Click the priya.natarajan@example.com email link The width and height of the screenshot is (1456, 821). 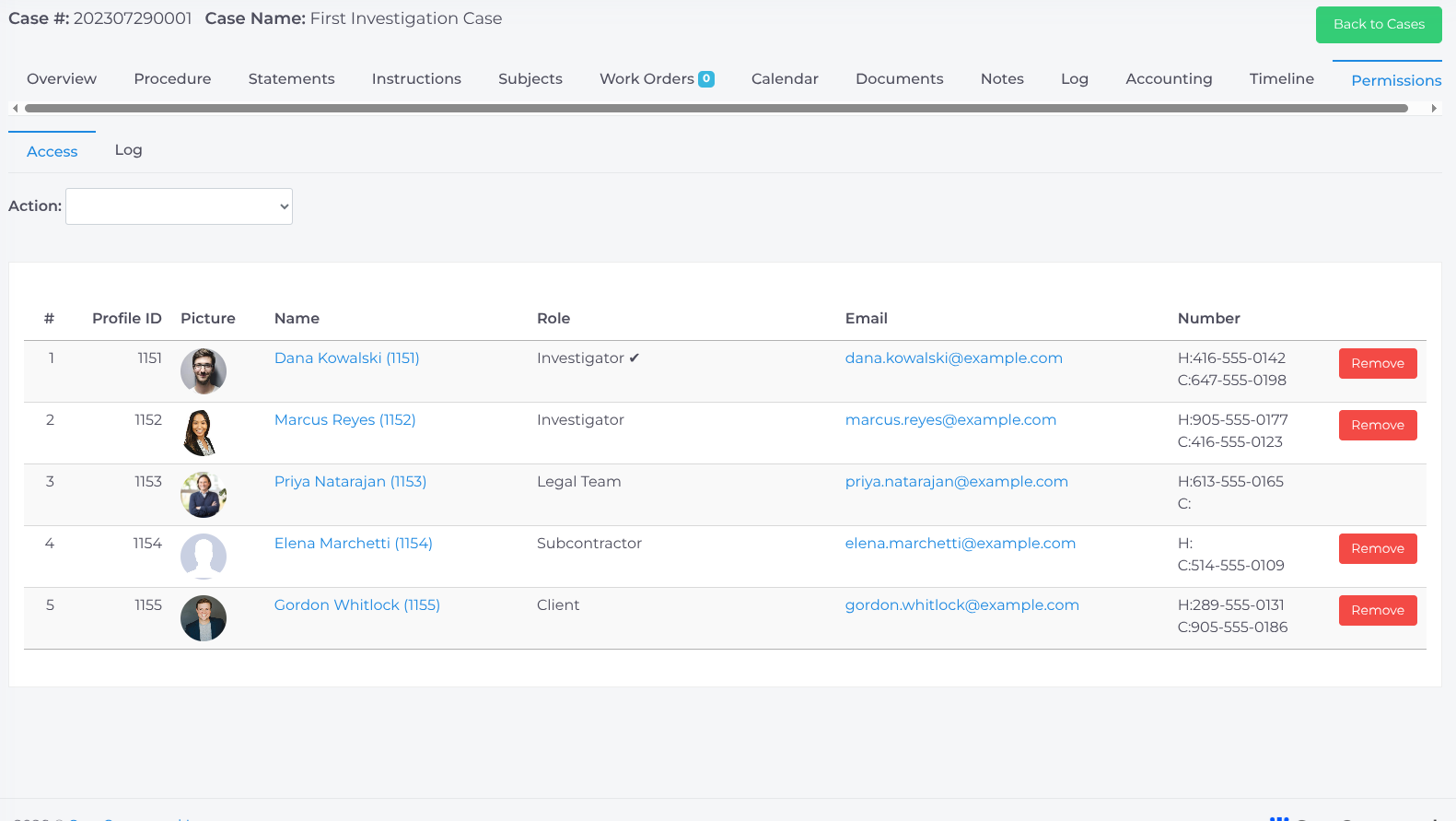coord(957,482)
